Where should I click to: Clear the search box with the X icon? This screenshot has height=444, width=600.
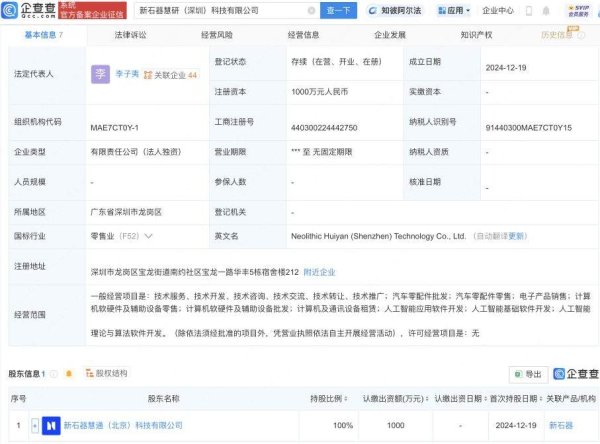311,10
